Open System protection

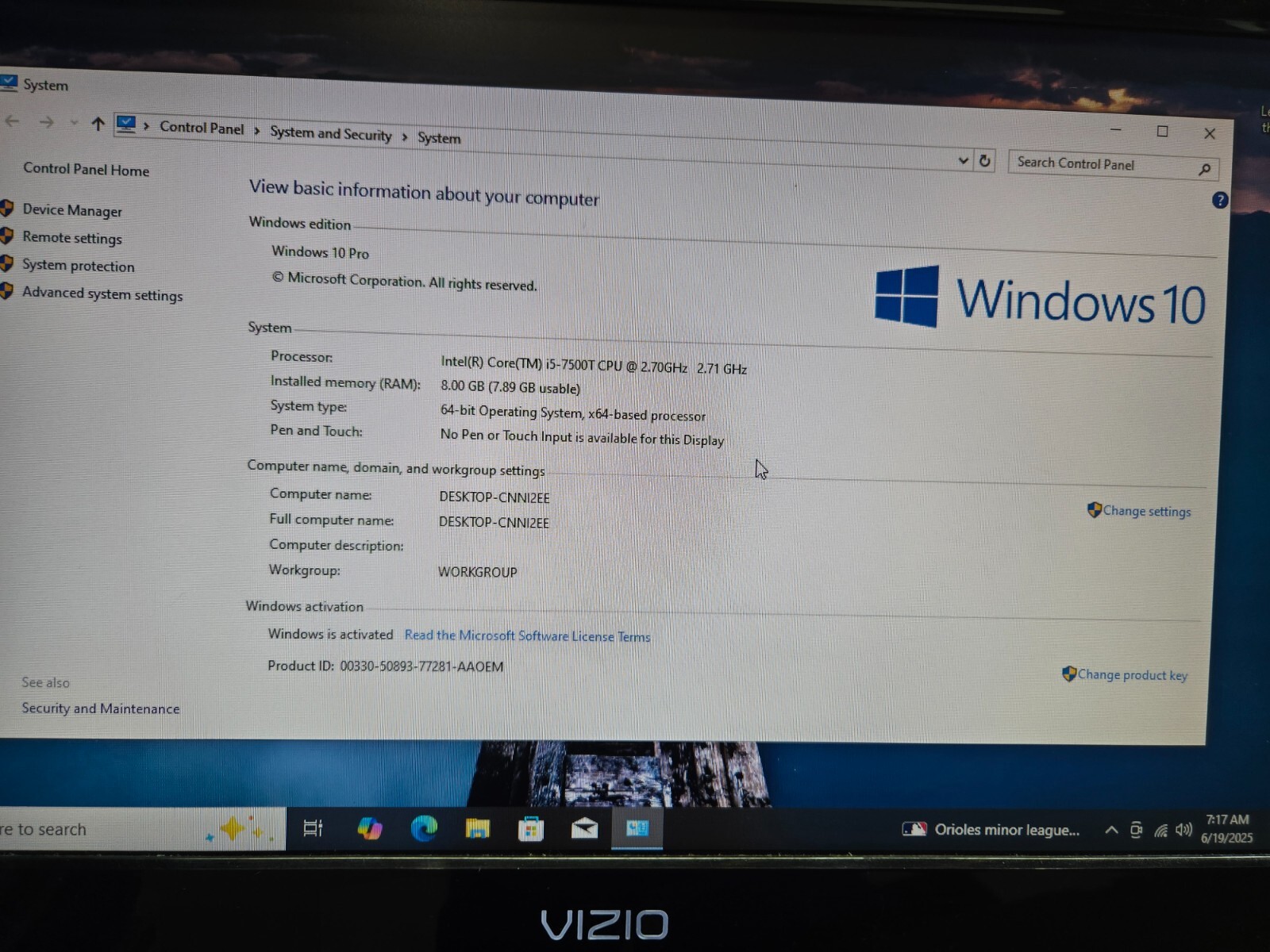(79, 265)
